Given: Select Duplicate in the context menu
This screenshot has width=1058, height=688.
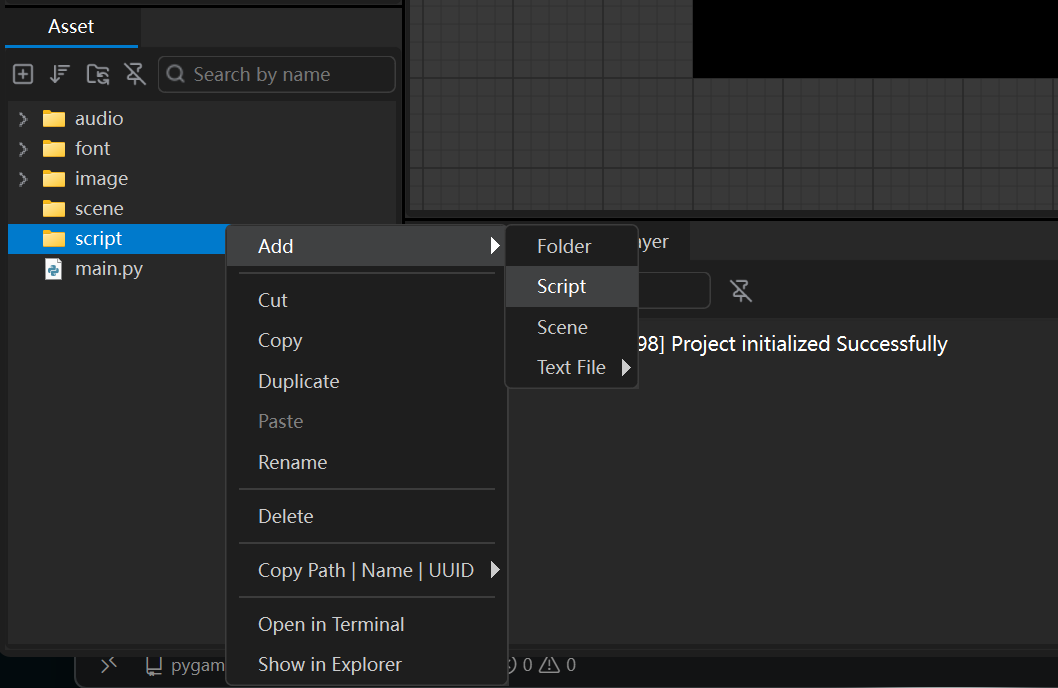Looking at the screenshot, I should [367, 381].
